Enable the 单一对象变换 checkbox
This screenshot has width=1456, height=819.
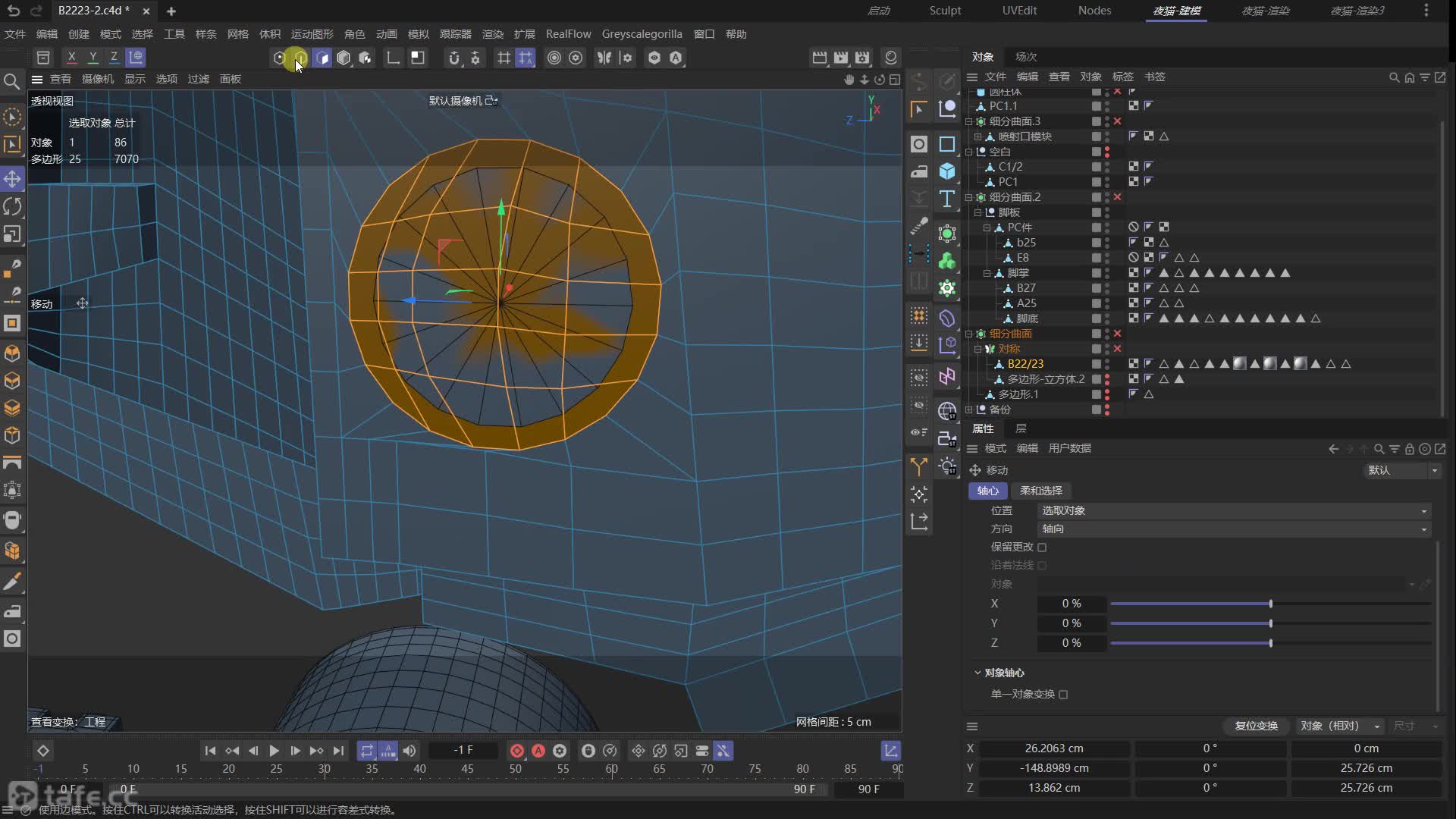click(1063, 694)
